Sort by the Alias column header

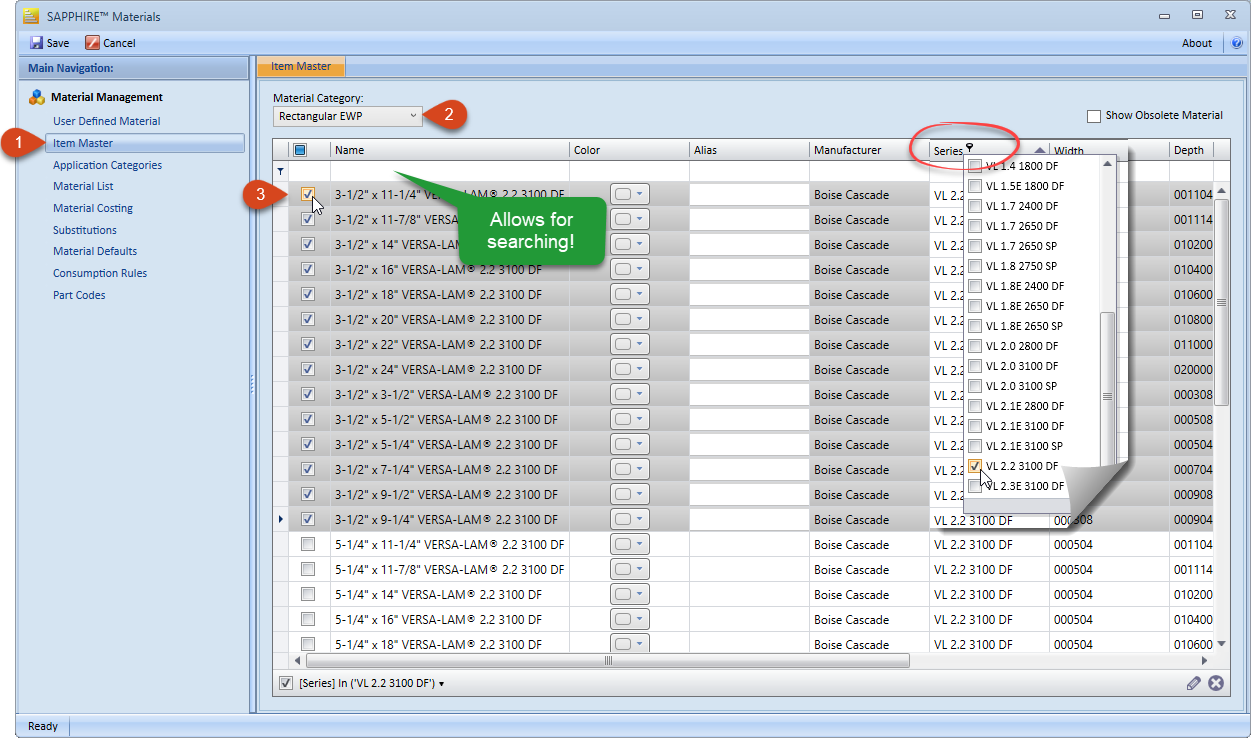[x=749, y=150]
